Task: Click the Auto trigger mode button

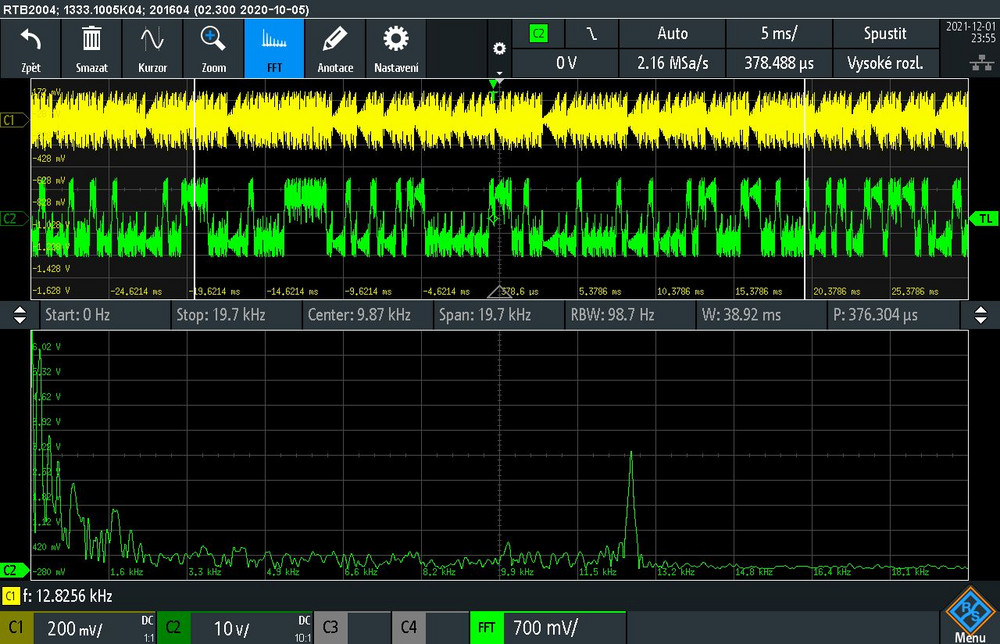Action: click(x=672, y=34)
